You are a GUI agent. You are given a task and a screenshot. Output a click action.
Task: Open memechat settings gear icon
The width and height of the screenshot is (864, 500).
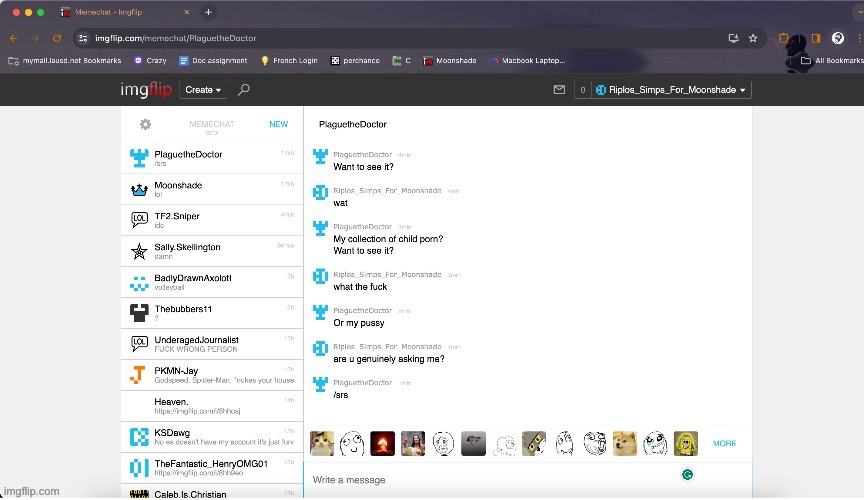145,124
